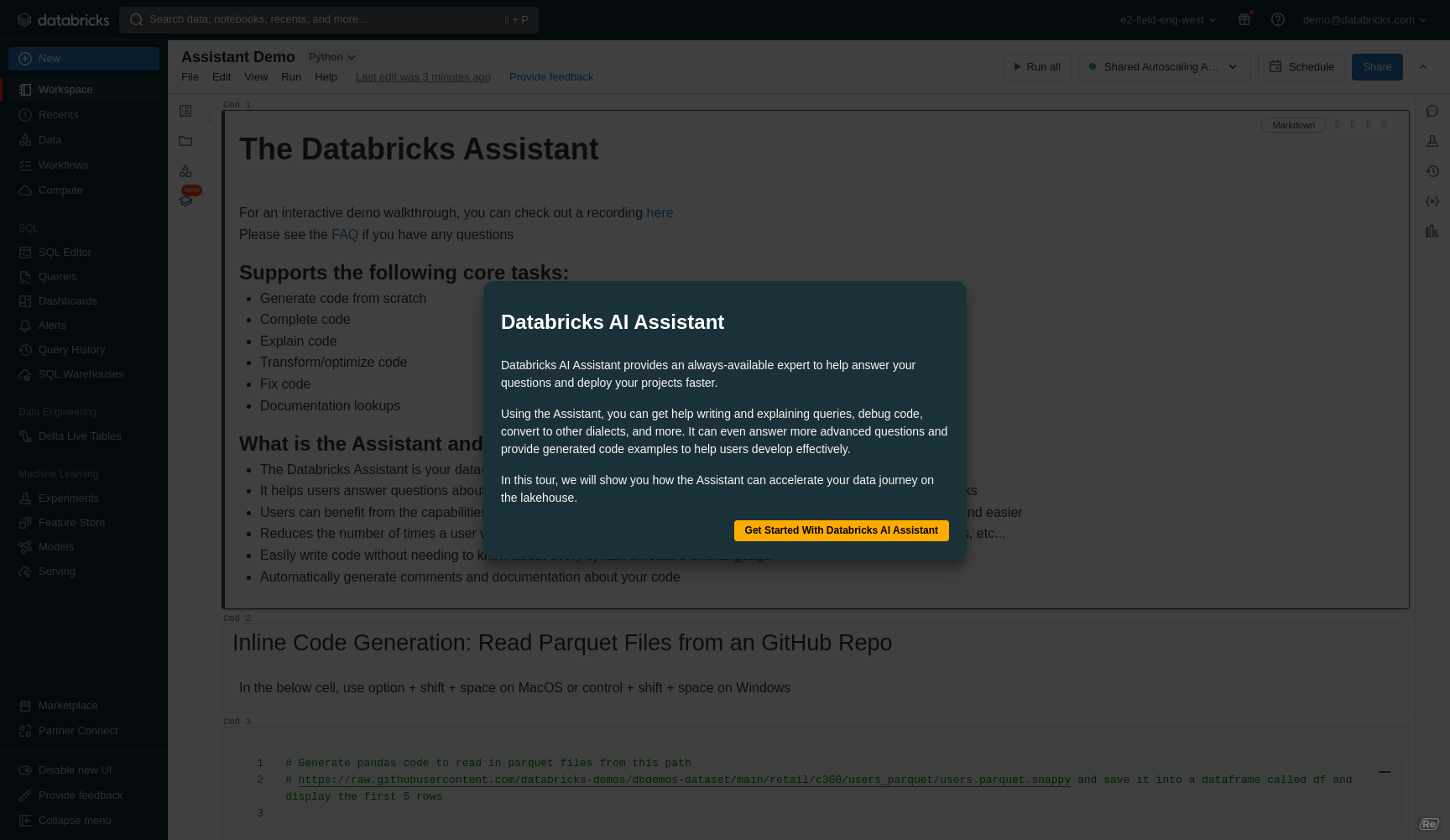Collapse the notebook header with chevron
1450x840 pixels.
[1422, 67]
